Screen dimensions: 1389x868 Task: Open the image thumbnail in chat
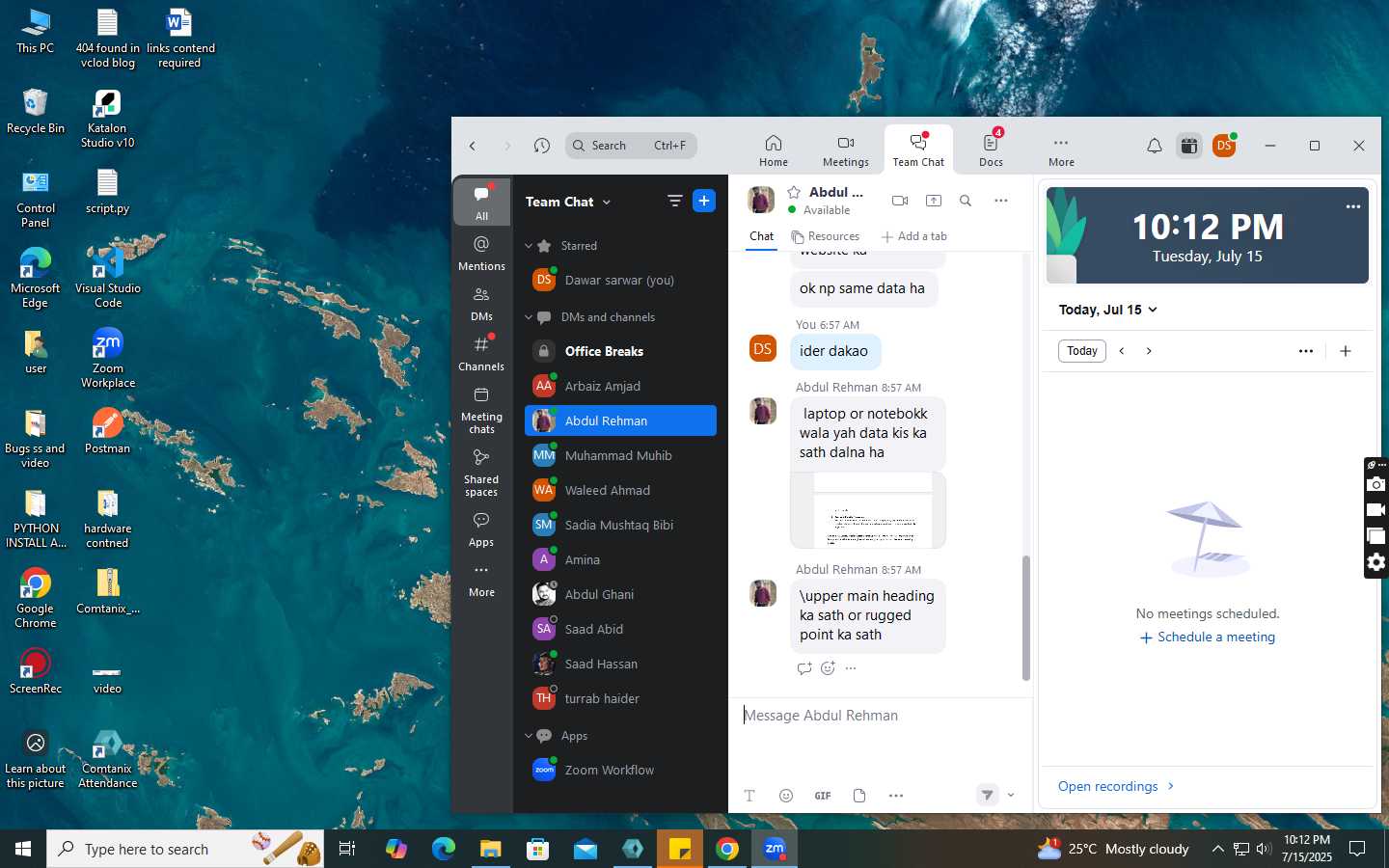coord(868,510)
